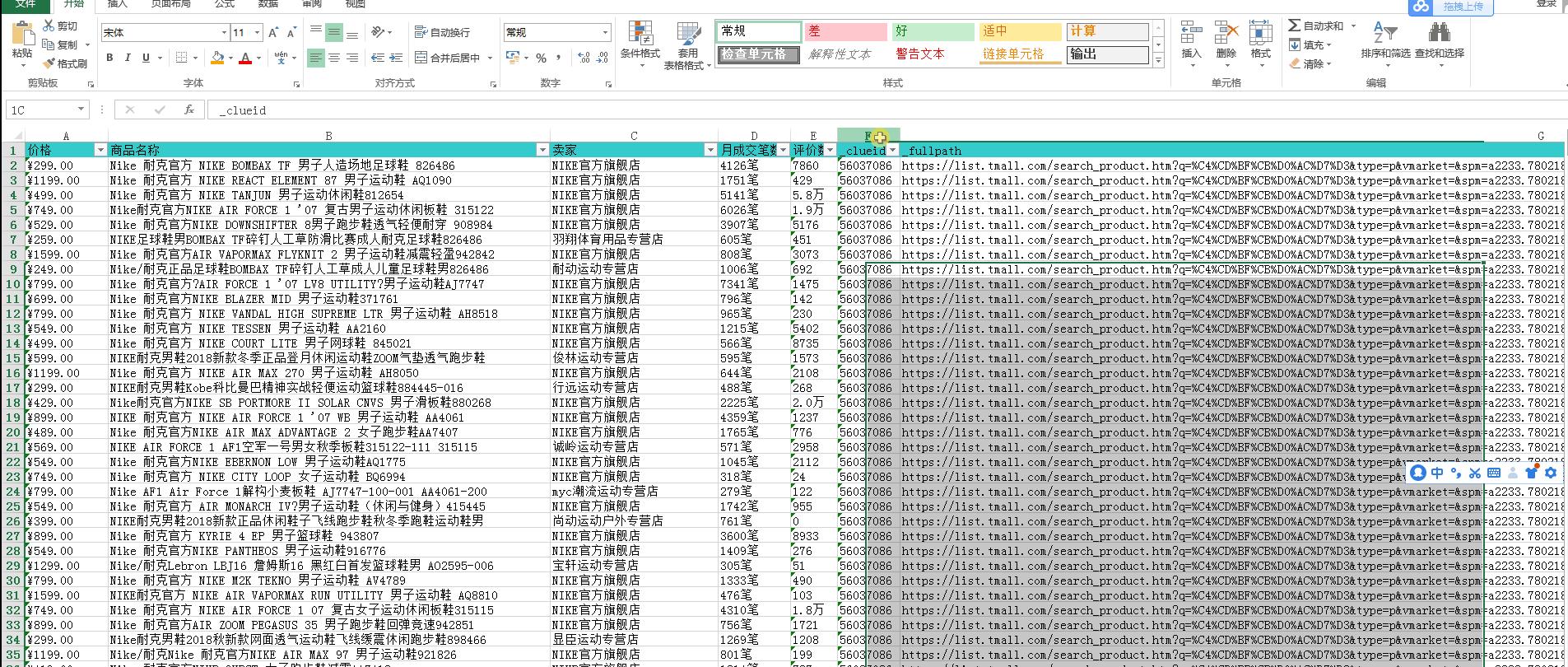Open the fill color bucket
1568x667 pixels.
pos(217,58)
